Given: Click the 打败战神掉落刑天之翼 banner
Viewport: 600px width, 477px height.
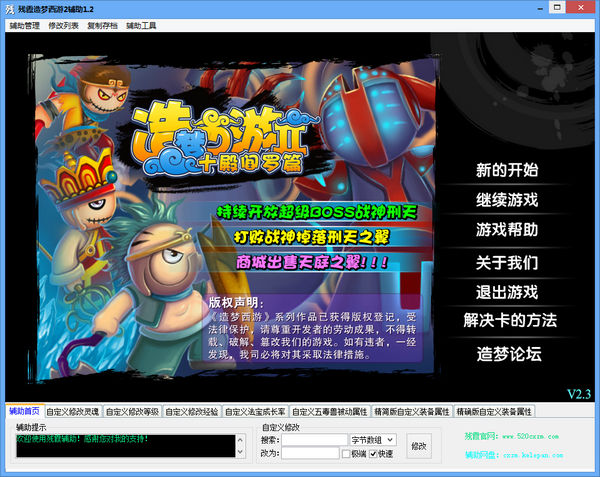Looking at the screenshot, I should coord(311,237).
